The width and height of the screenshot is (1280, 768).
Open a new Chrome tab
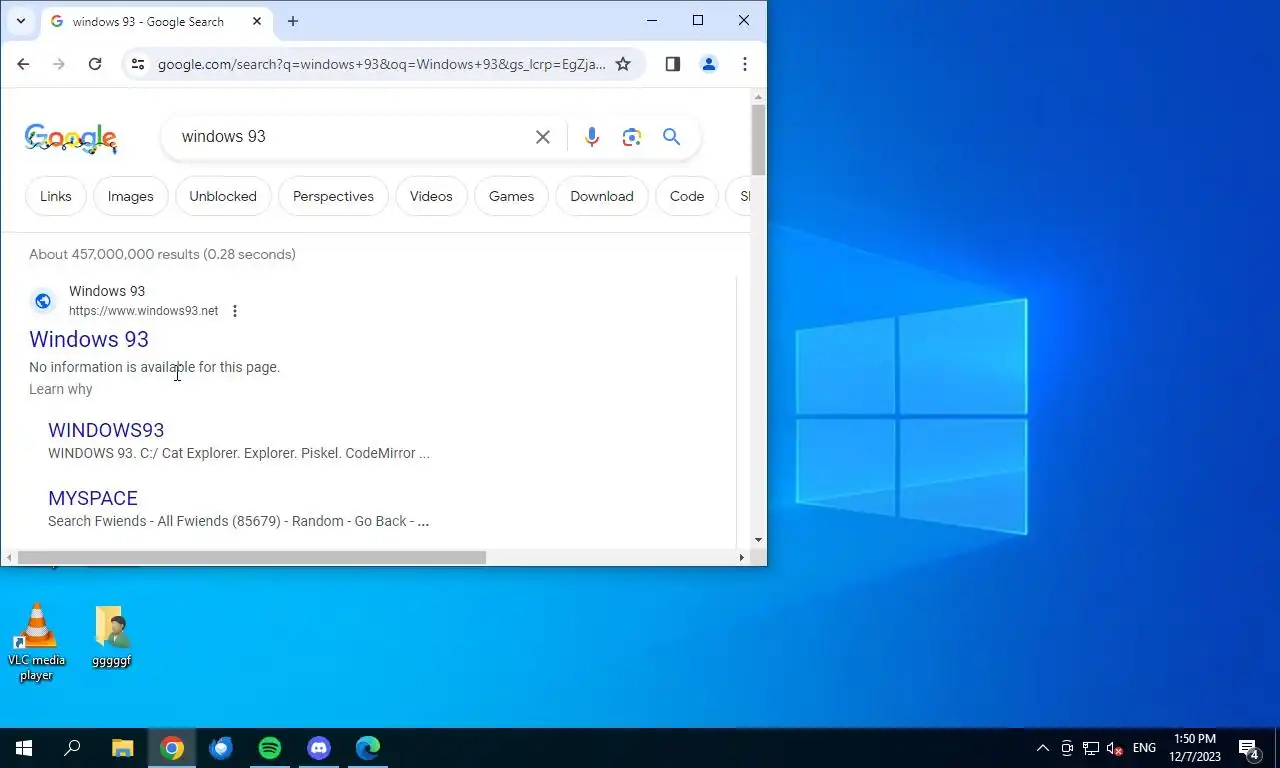(293, 21)
